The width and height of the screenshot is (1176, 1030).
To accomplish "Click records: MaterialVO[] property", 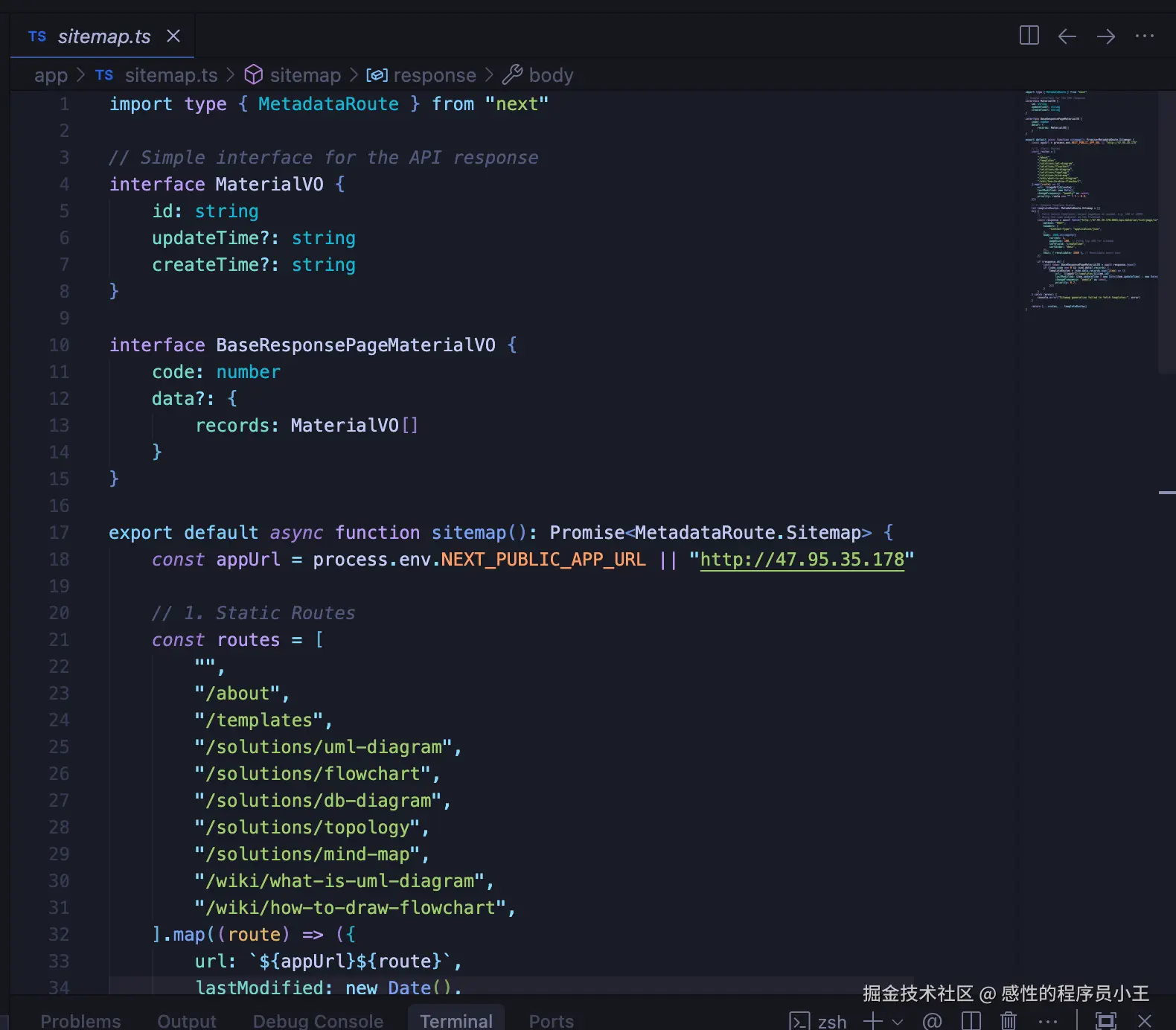I will point(307,426).
